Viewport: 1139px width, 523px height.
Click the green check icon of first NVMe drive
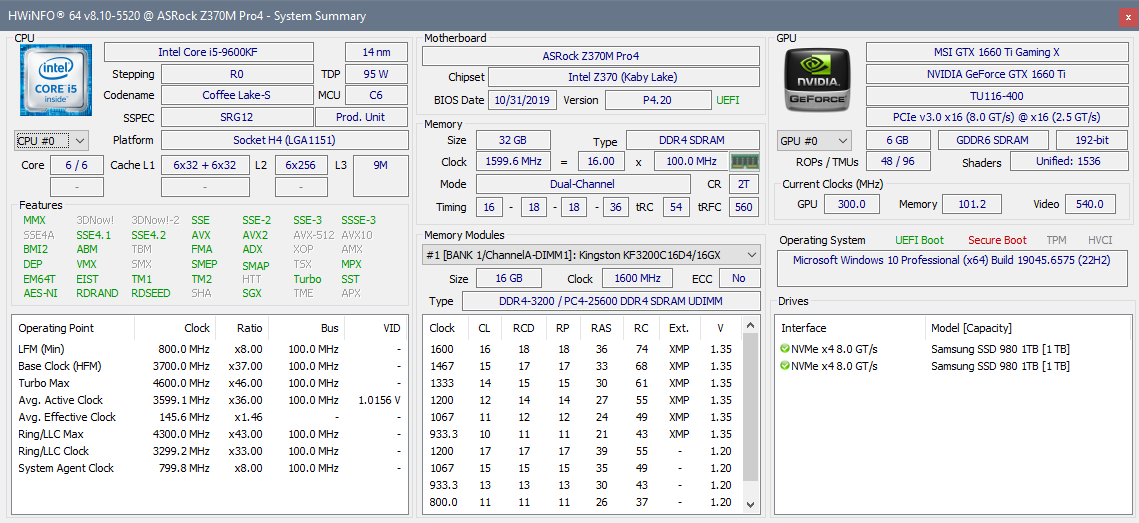(785, 349)
